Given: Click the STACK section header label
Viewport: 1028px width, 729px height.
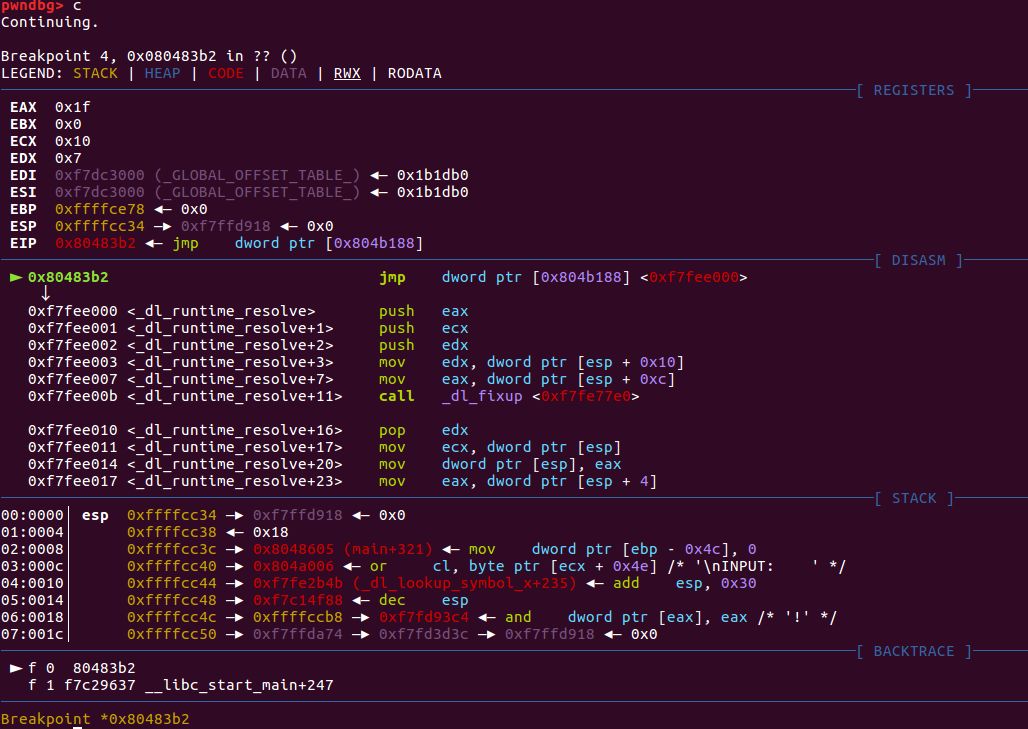Looking at the screenshot, I should [x=913, y=498].
